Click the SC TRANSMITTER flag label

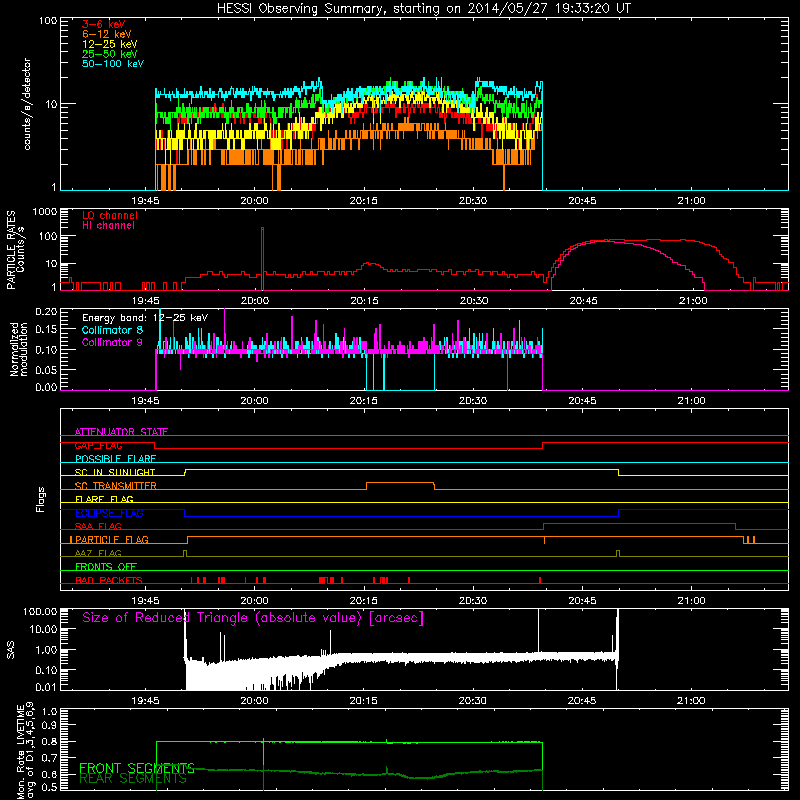point(115,486)
